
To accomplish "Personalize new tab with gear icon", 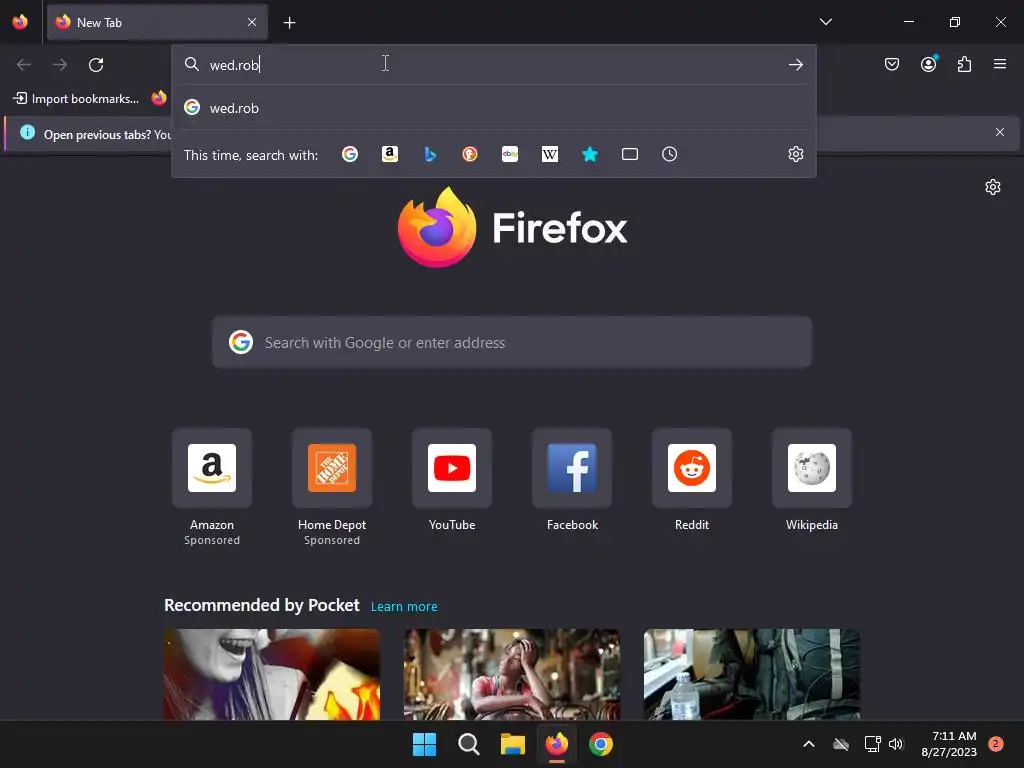I will pos(993,187).
